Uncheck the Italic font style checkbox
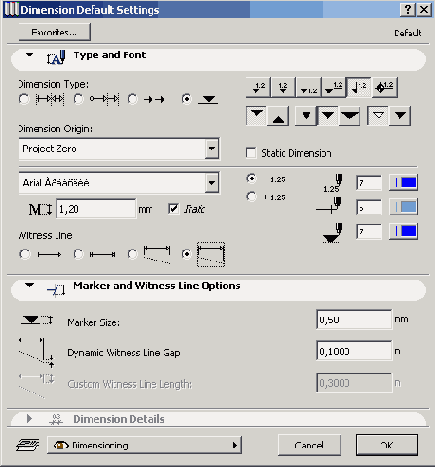Viewport: 435px width, 467px height. tap(173, 209)
